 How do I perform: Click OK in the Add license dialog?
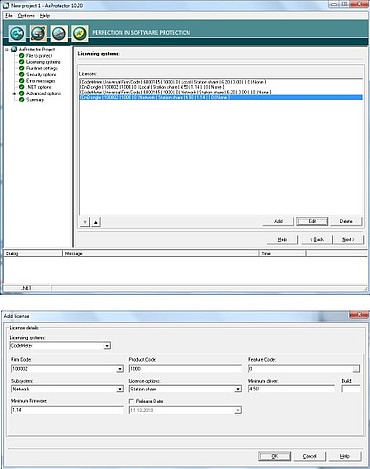(275, 456)
